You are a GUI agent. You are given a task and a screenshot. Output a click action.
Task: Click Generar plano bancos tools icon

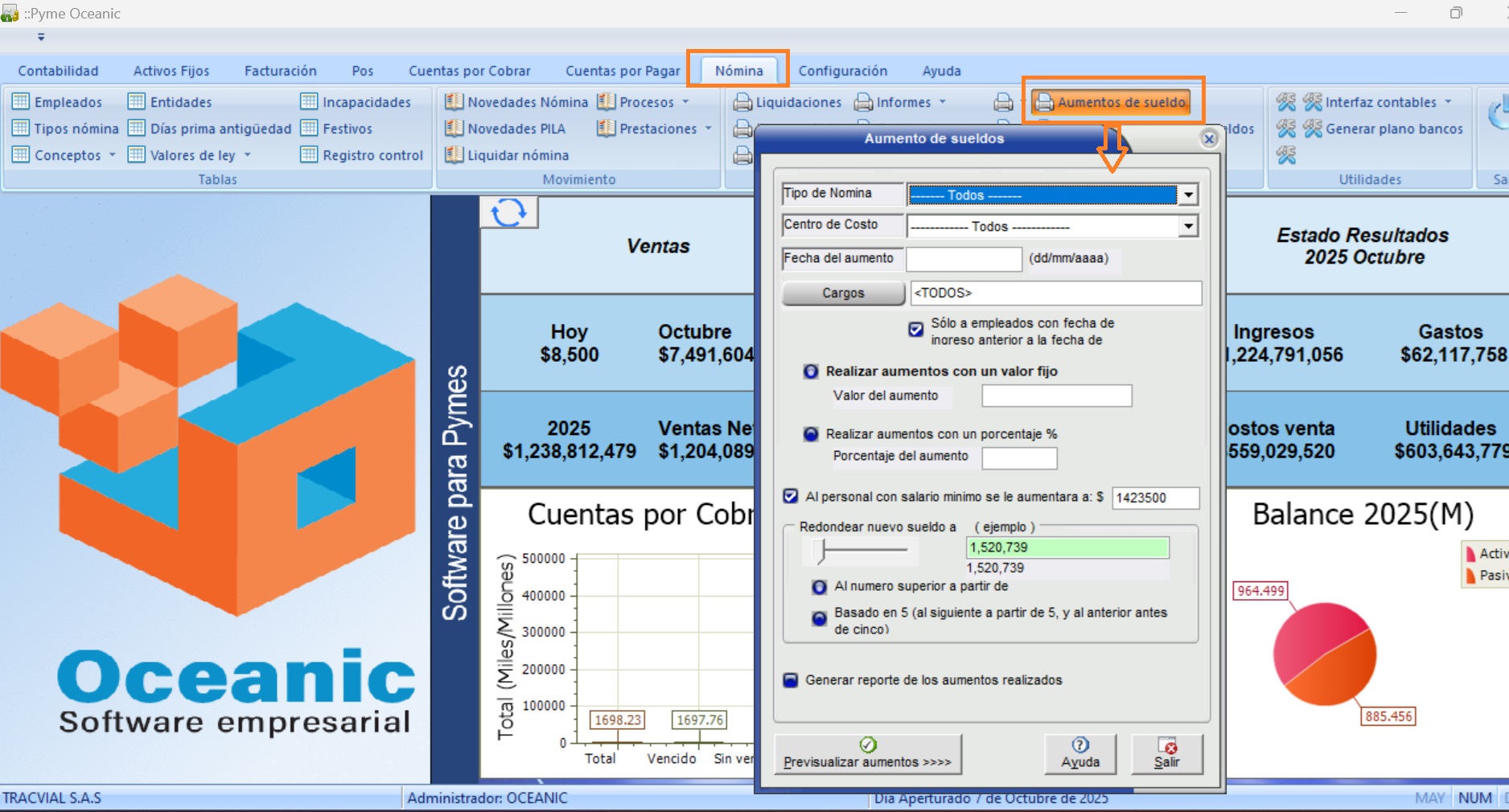click(1313, 129)
